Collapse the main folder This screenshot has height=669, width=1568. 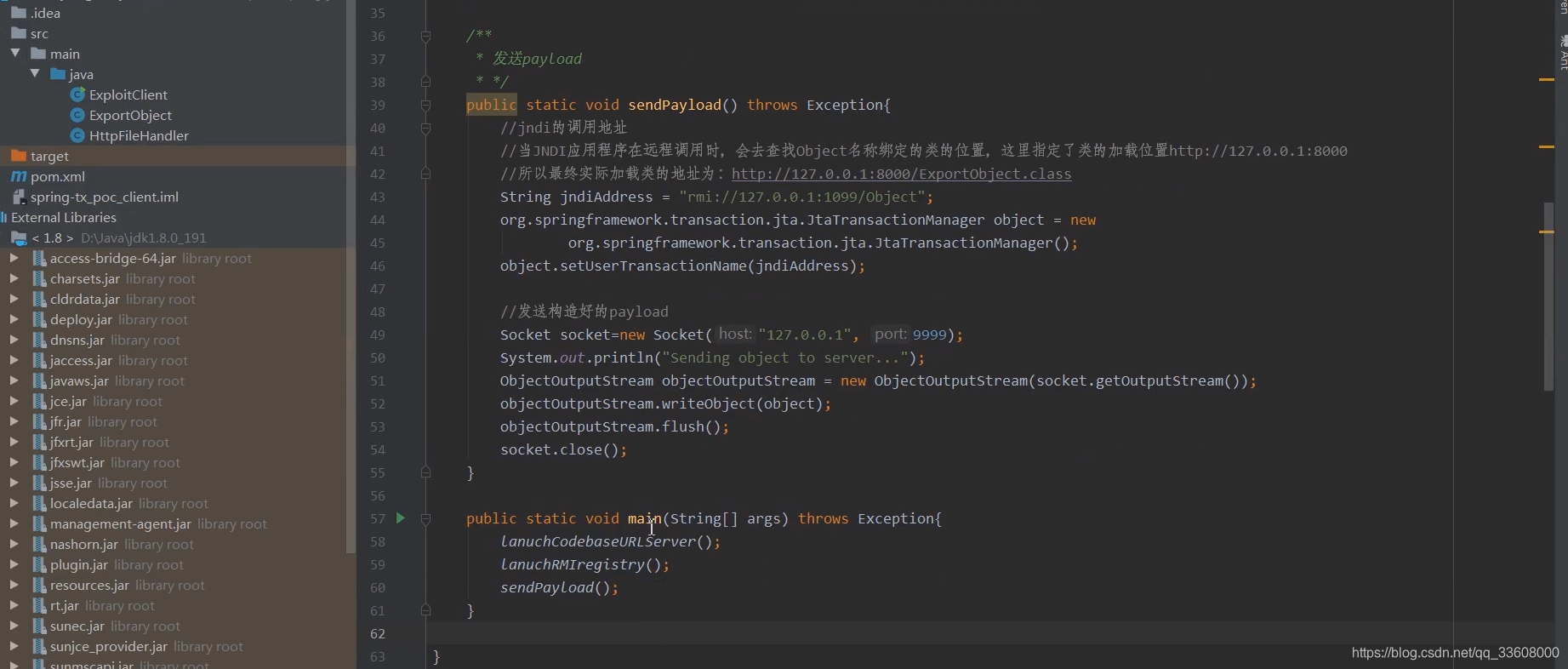click(15, 53)
